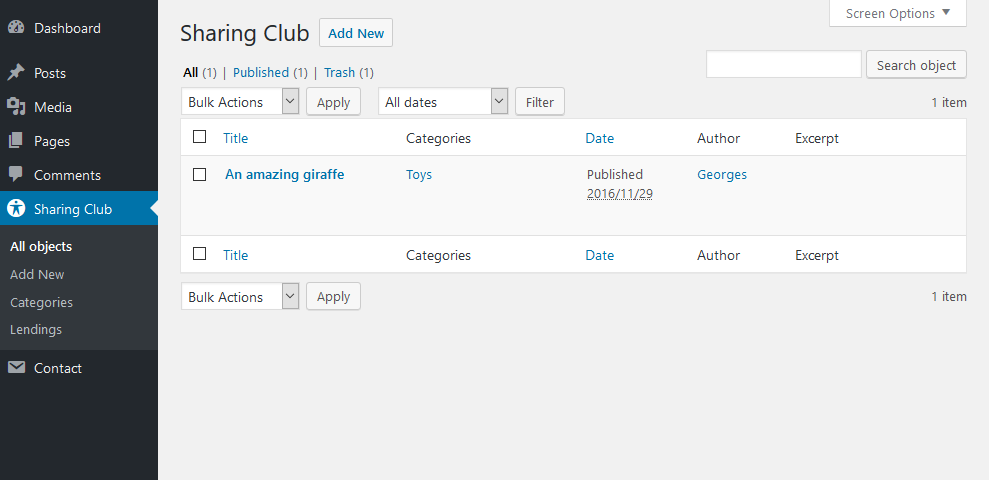Open Lendings submenu item
Viewport: 989px width, 480px height.
click(36, 329)
